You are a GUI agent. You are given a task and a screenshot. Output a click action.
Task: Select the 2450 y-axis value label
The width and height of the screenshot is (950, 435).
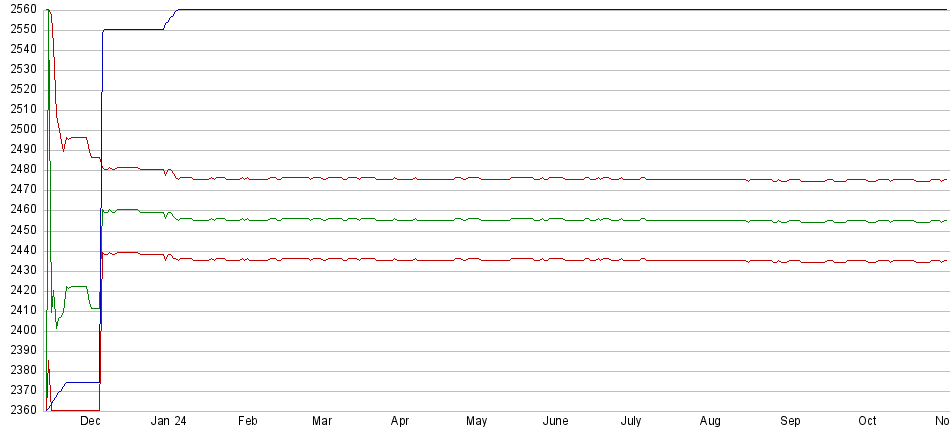[x=19, y=230]
